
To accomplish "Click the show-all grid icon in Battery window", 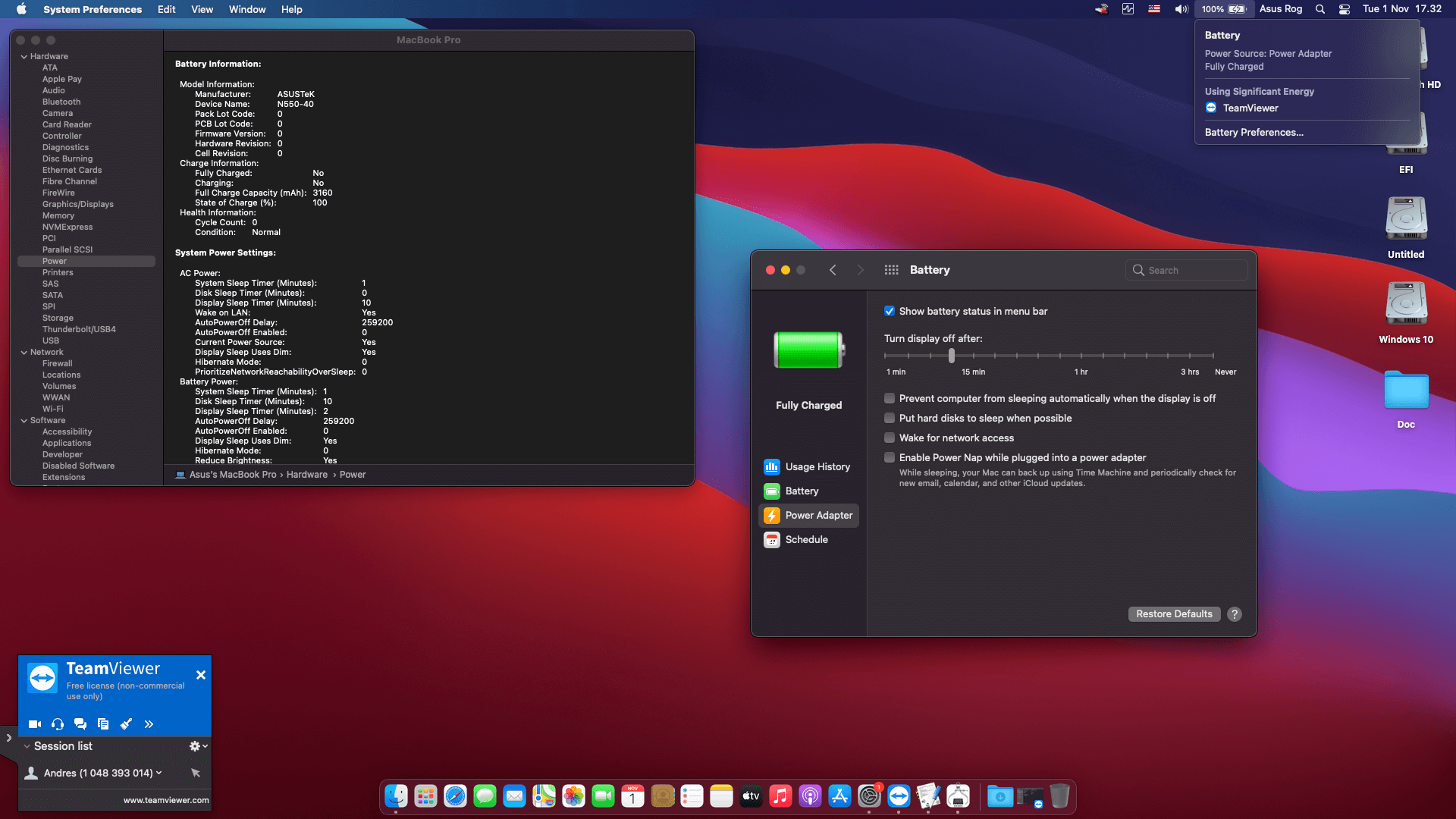I will (891, 270).
